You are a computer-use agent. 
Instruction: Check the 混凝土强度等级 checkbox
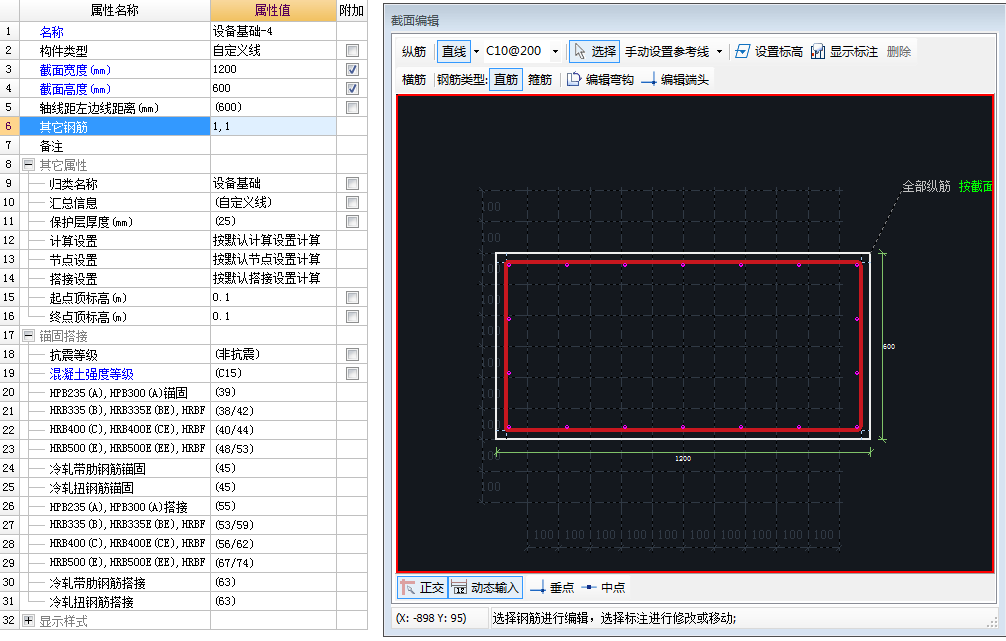click(x=352, y=373)
